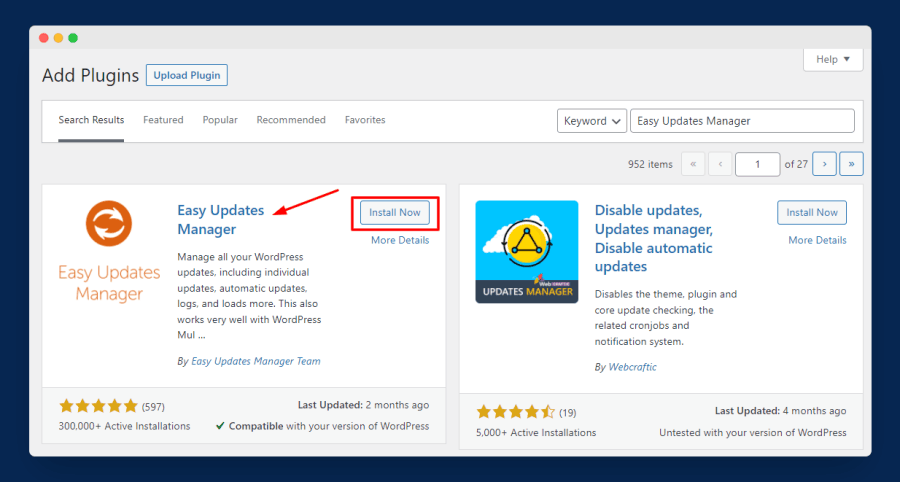Switch to the Search Results tab
The image size is (900, 482).
(91, 120)
